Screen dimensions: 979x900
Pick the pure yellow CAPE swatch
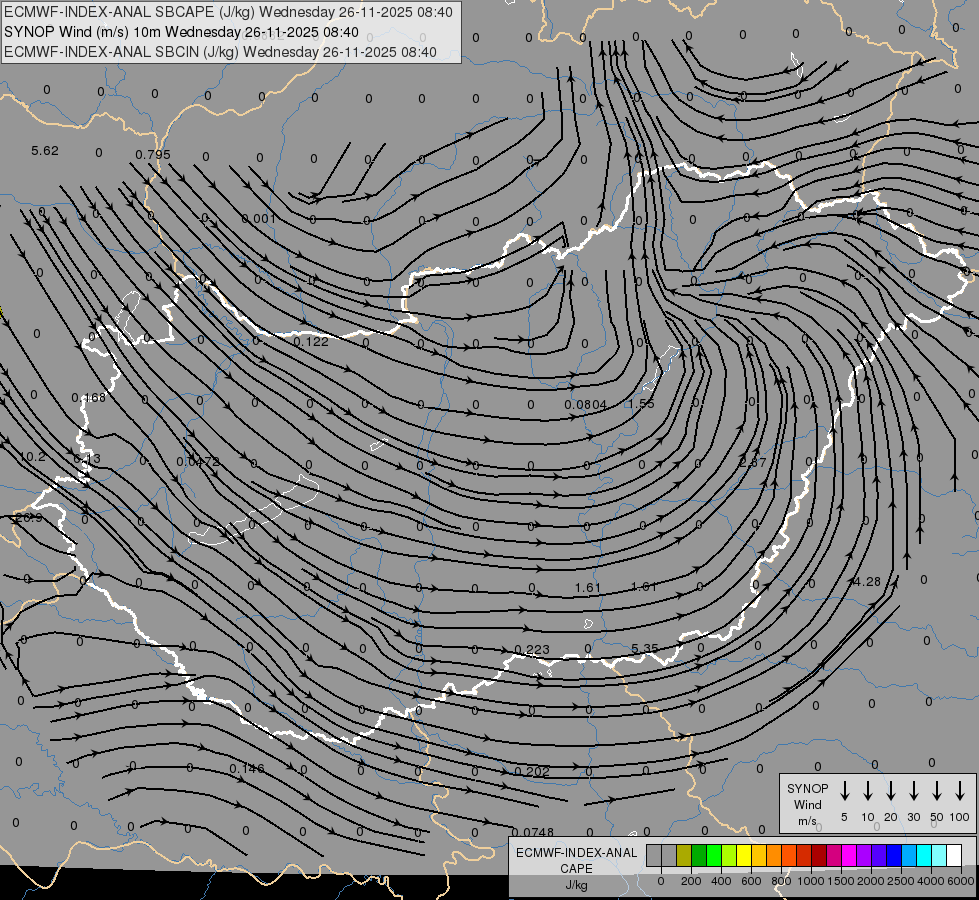[x=744, y=855]
